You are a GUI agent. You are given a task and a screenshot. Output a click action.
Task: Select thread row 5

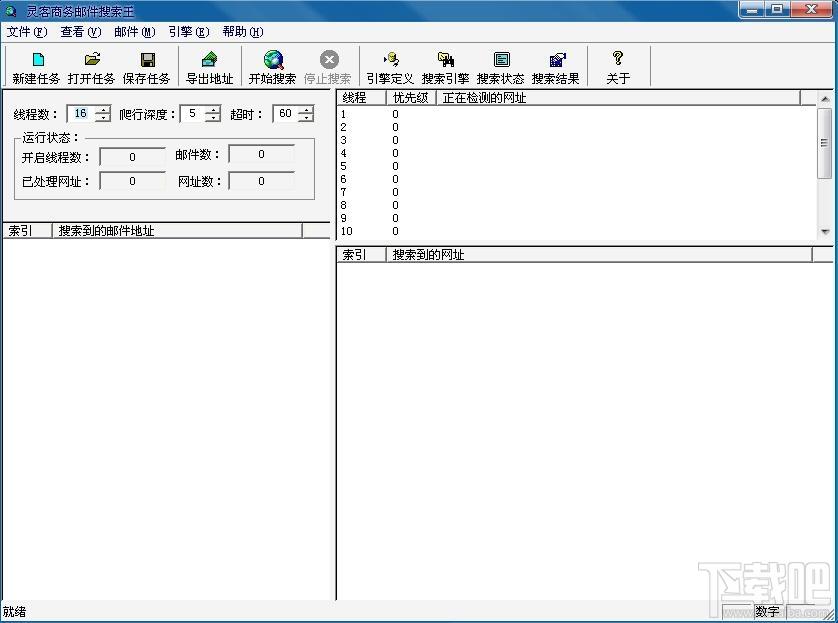pyautogui.click(x=577, y=166)
